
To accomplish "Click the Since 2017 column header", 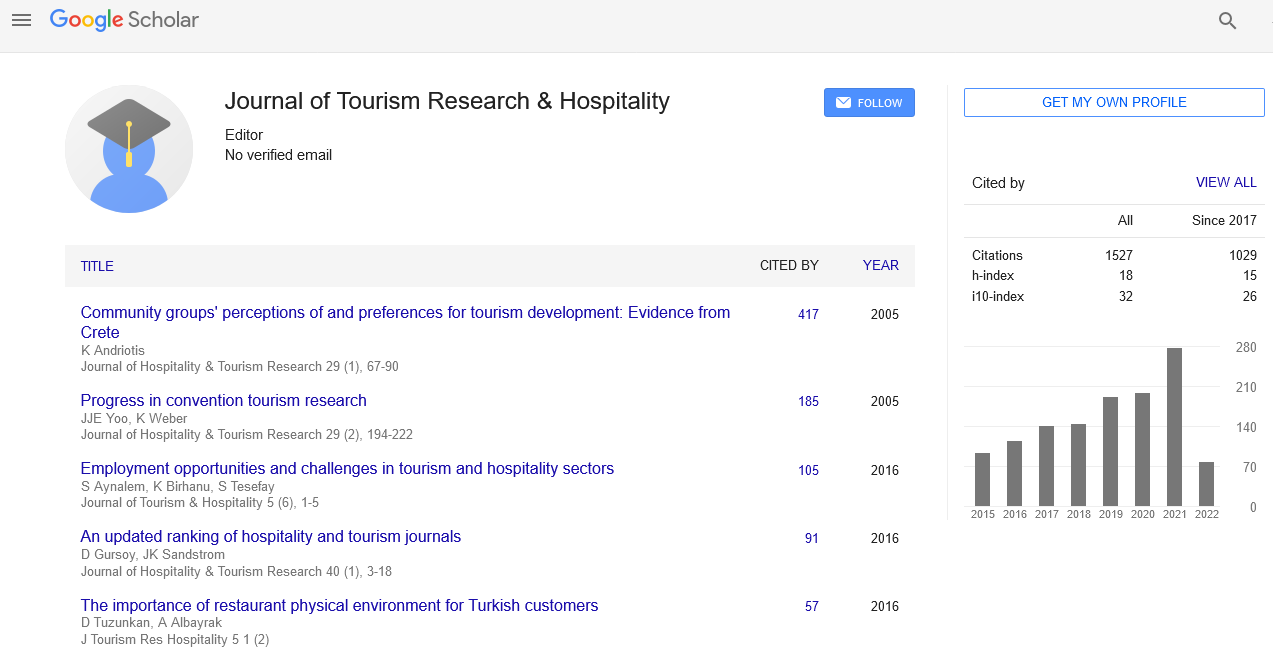I will 1224,221.
